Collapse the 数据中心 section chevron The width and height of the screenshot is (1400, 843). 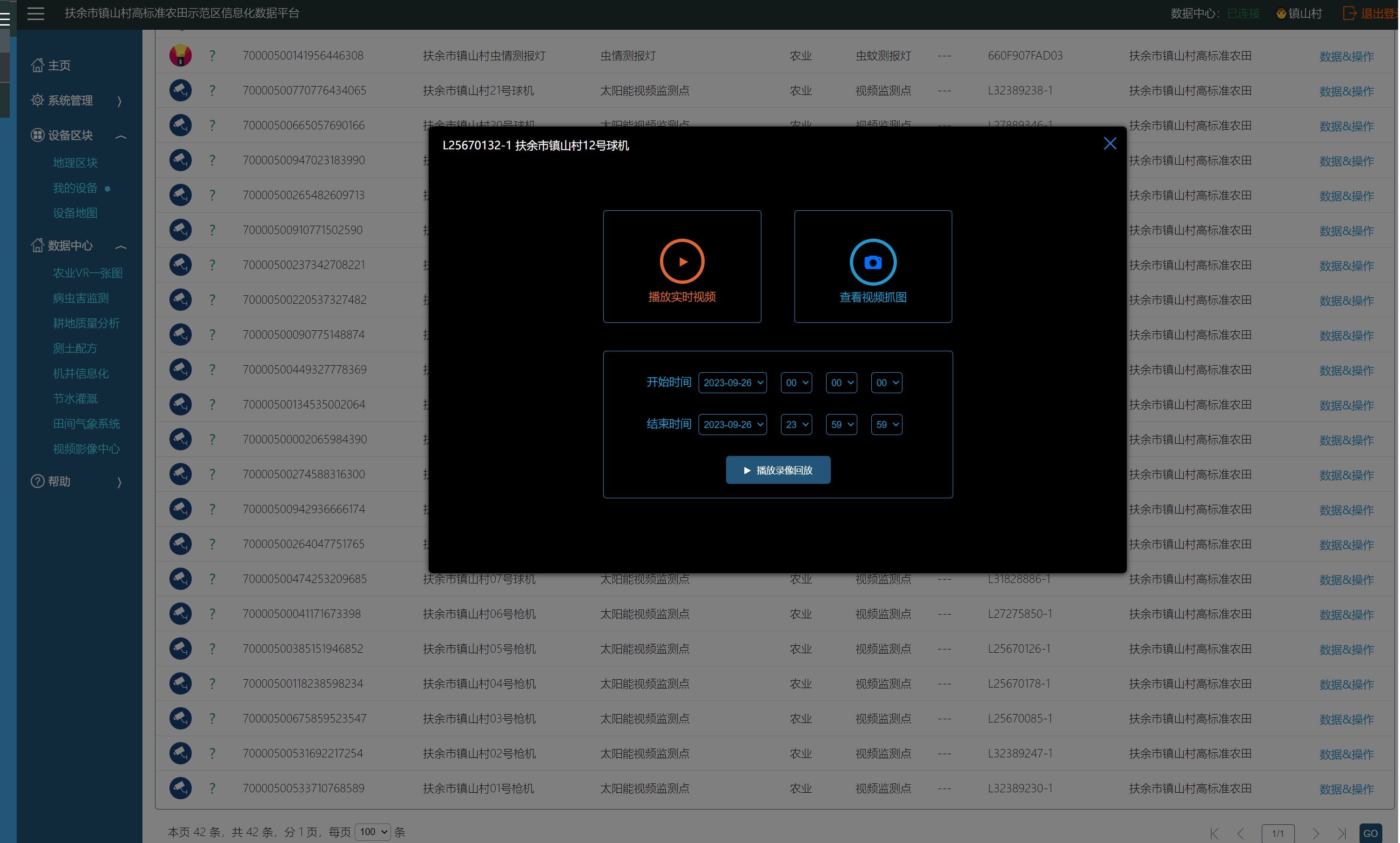click(x=121, y=247)
